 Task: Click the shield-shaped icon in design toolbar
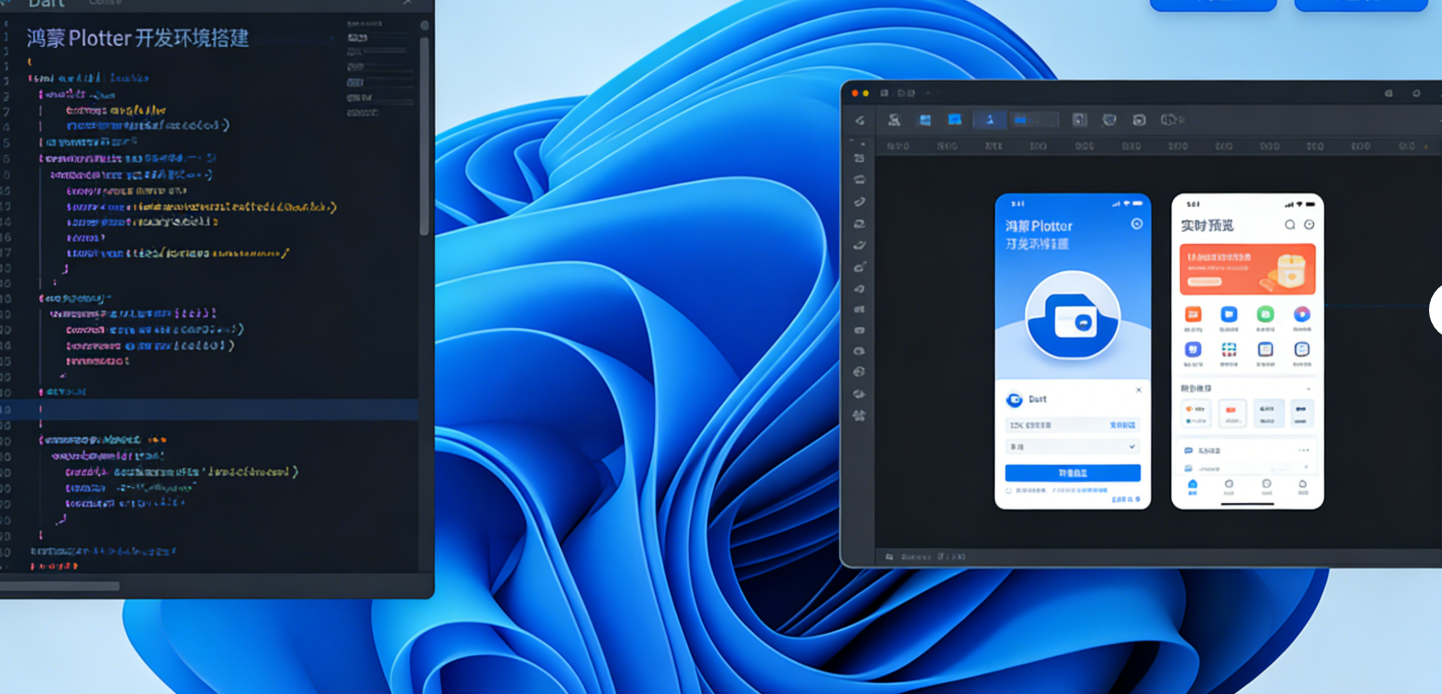[x=1109, y=120]
